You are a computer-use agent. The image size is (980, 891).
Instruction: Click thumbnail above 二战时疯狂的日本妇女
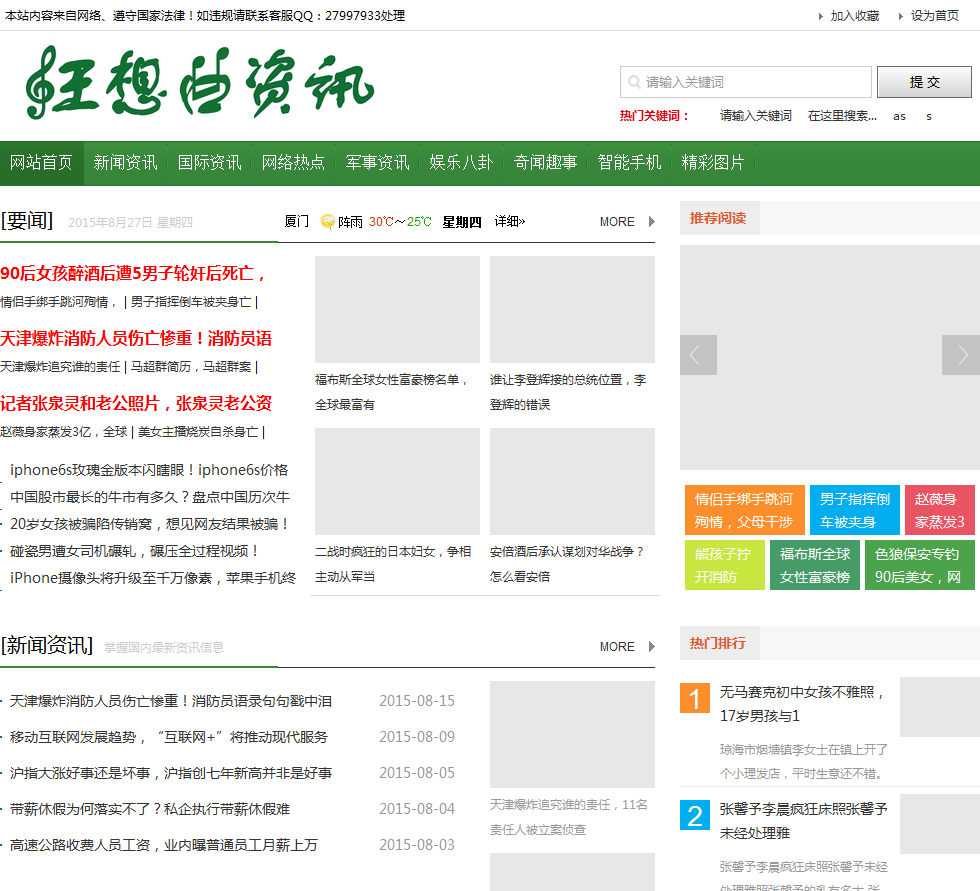point(398,481)
